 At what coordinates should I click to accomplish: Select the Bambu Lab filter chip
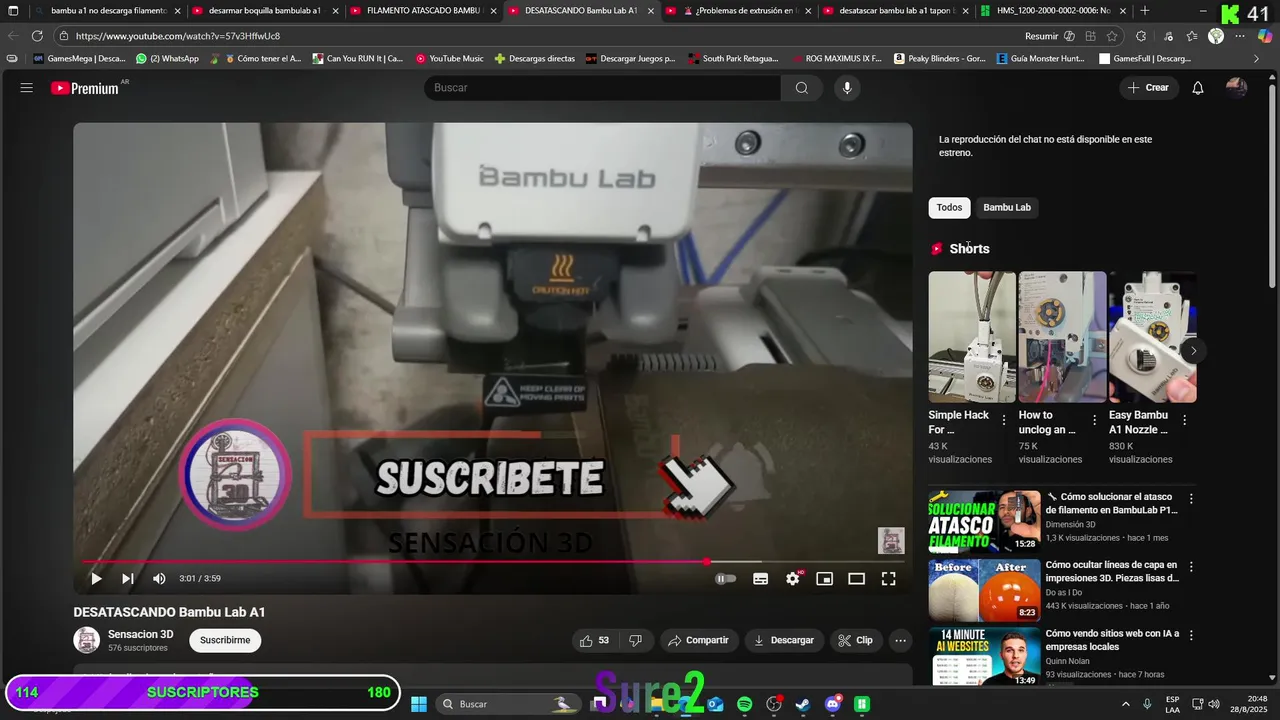pyautogui.click(x=1007, y=207)
